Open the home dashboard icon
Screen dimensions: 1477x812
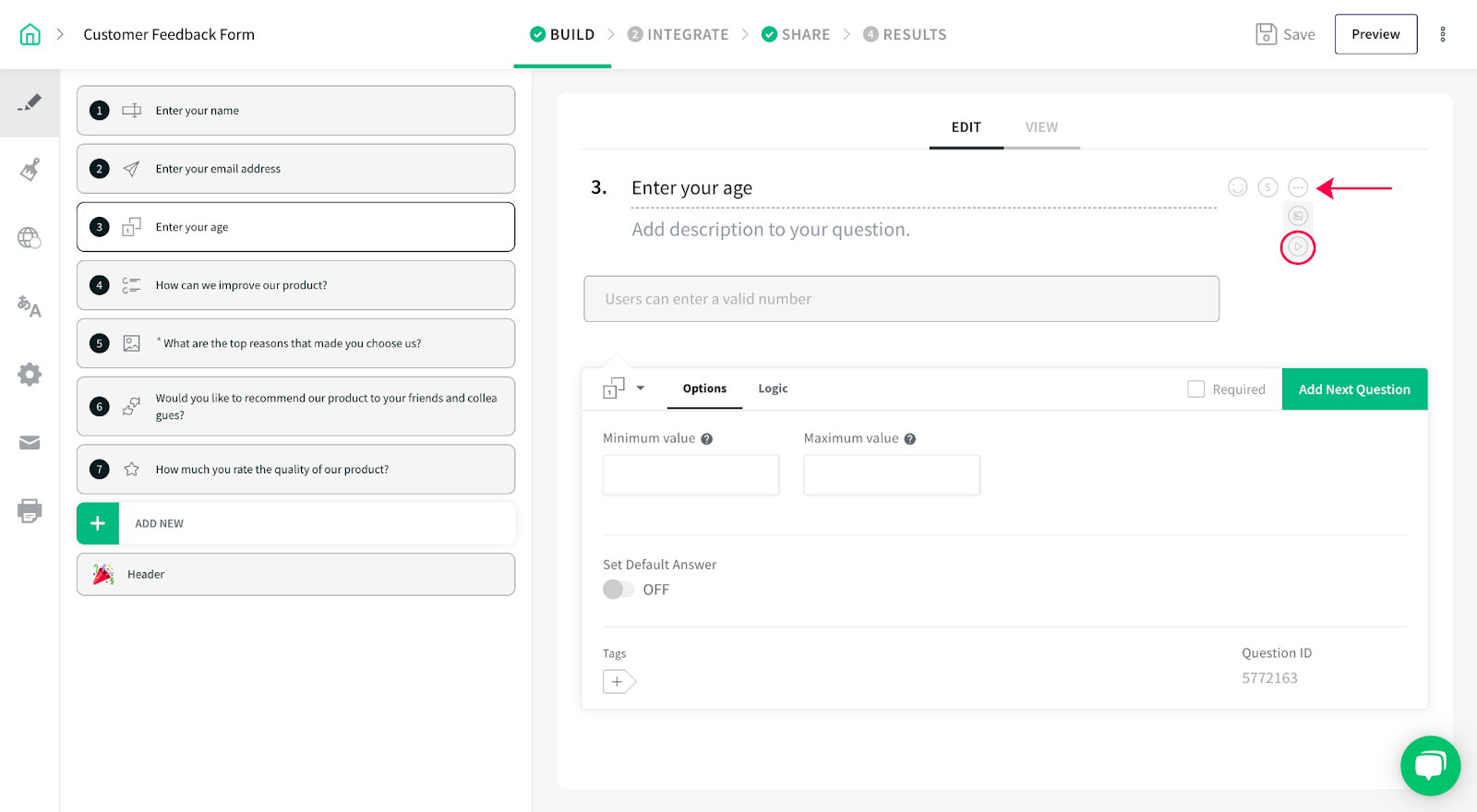(30, 34)
